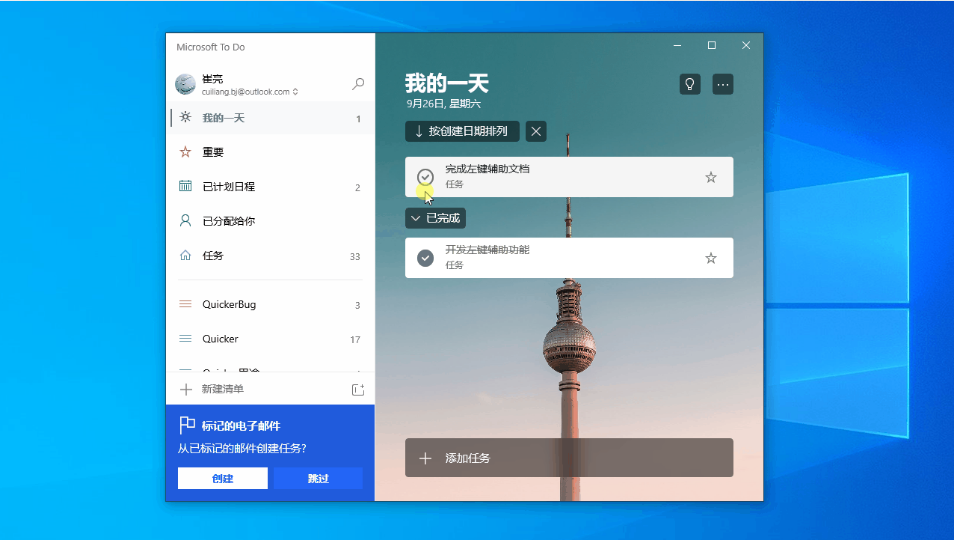Mark 完成左键辅助文档 task as completed
This screenshot has height=540, width=954.
[425, 177]
